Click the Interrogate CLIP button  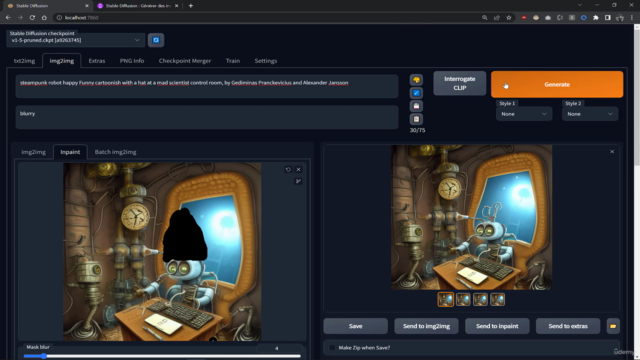(x=460, y=83)
